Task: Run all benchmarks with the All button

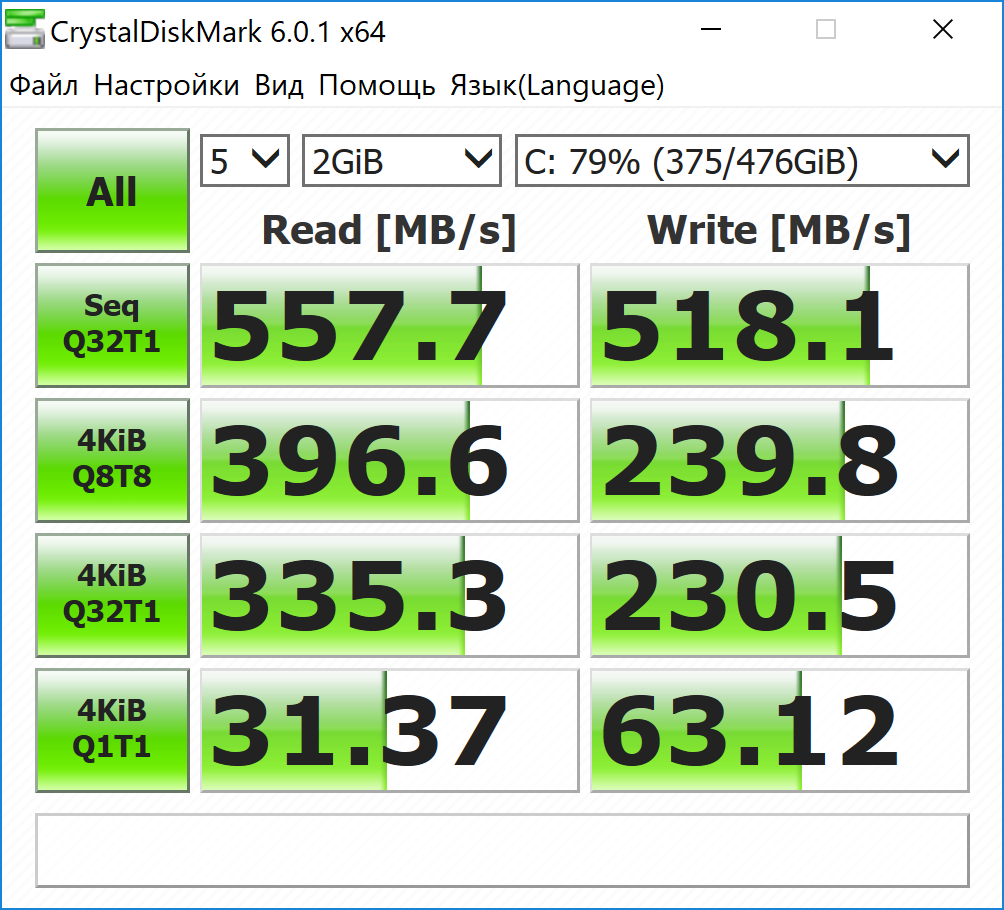Action: (112, 191)
